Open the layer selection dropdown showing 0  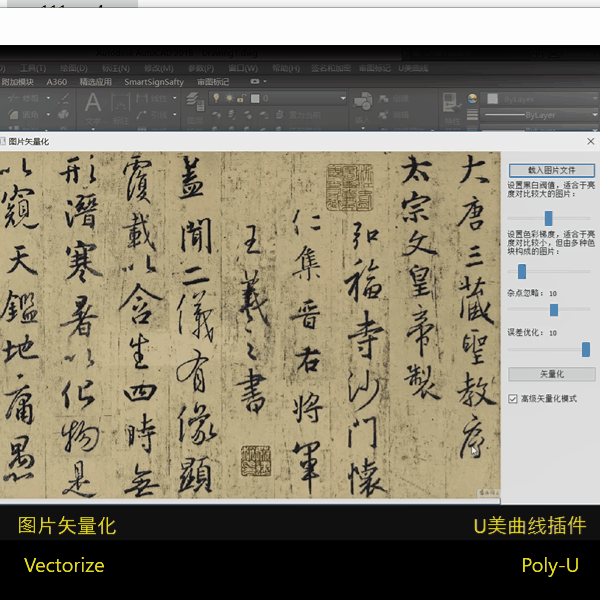pyautogui.click(x=278, y=98)
